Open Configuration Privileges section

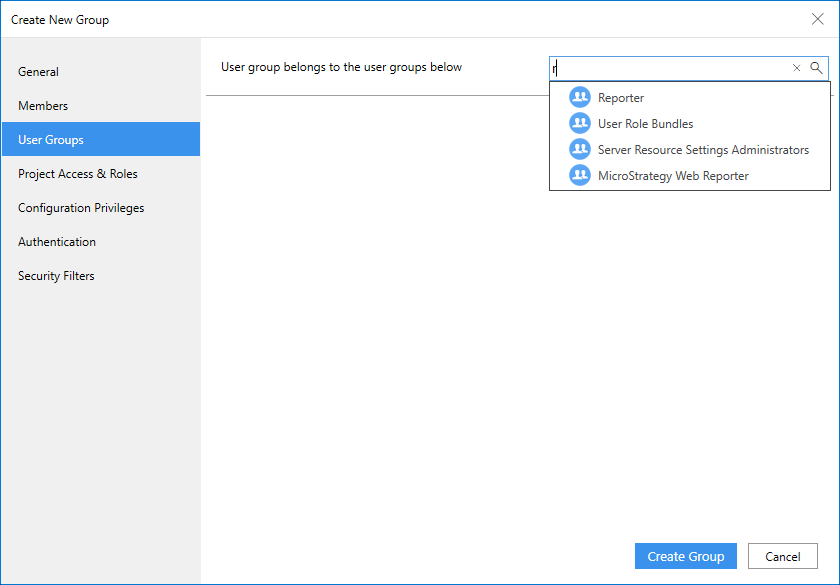click(81, 208)
